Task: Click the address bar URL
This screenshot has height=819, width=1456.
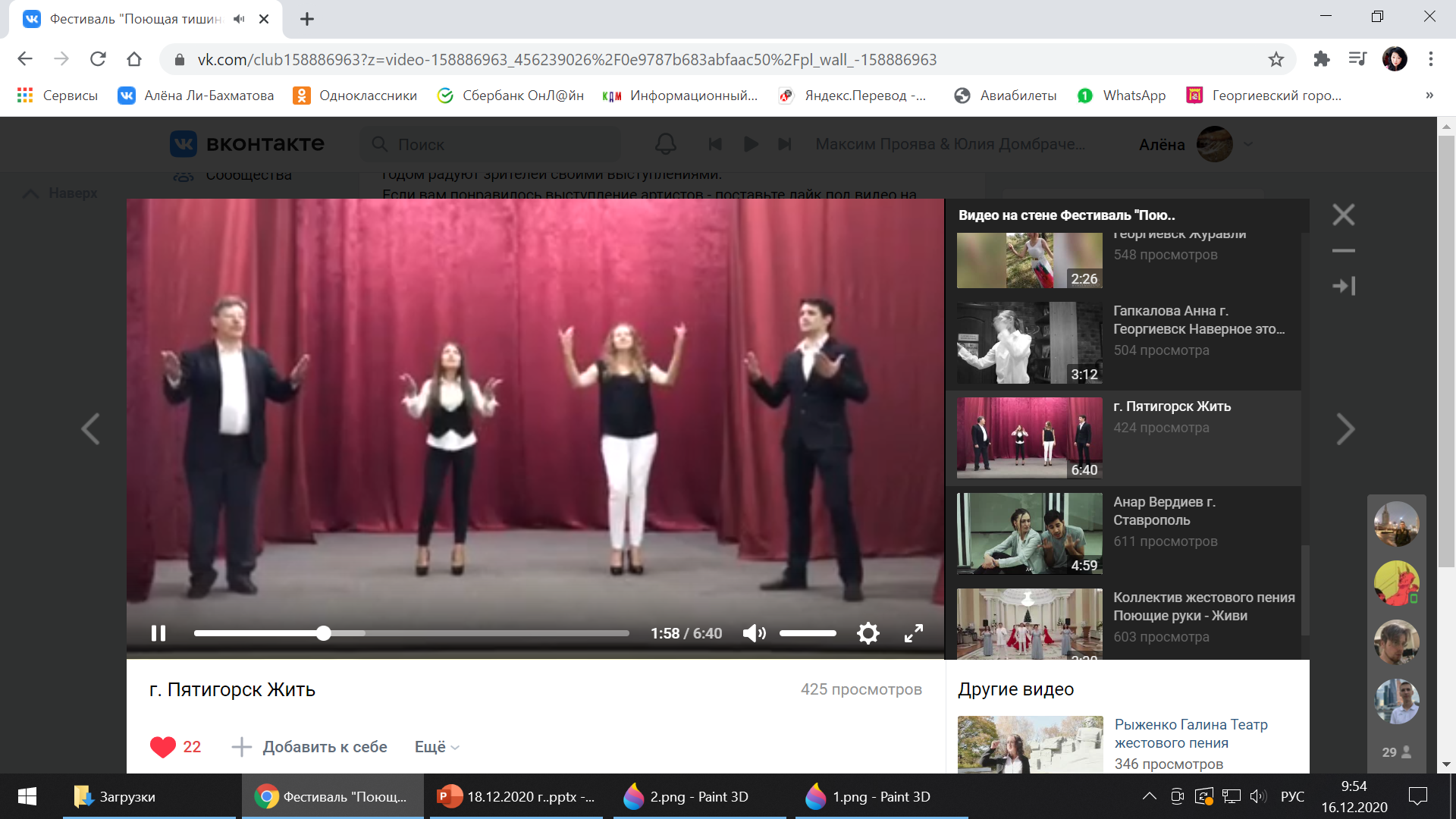Action: pyautogui.click(x=567, y=60)
